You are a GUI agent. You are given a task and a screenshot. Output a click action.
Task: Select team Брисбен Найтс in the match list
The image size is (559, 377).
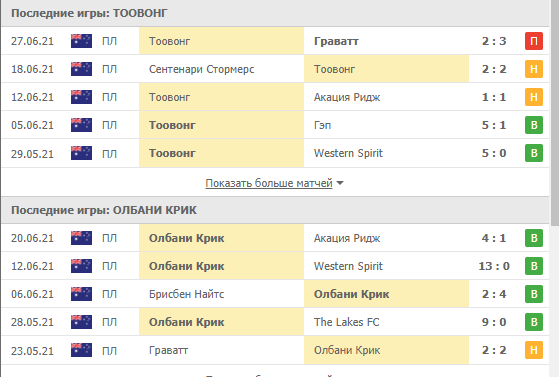coord(186,294)
